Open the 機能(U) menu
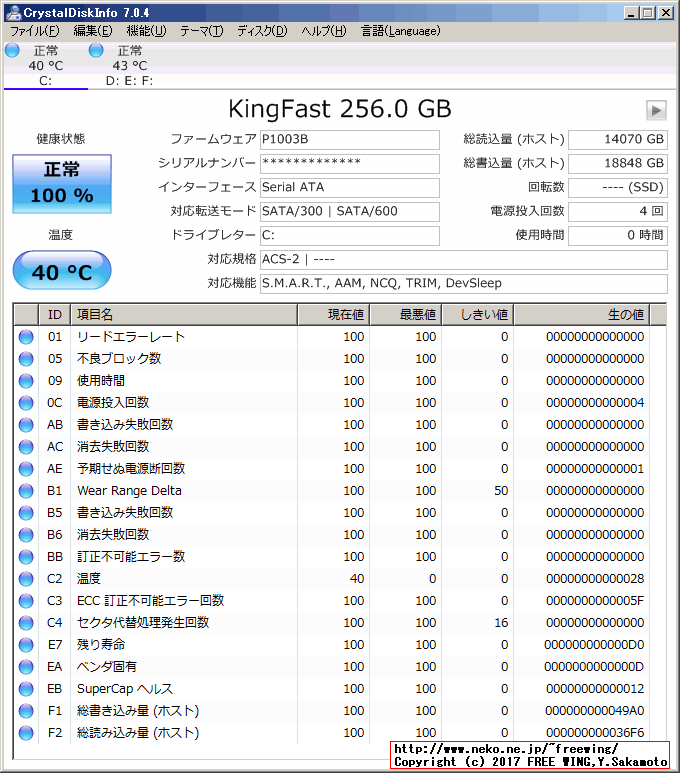 pos(146,31)
